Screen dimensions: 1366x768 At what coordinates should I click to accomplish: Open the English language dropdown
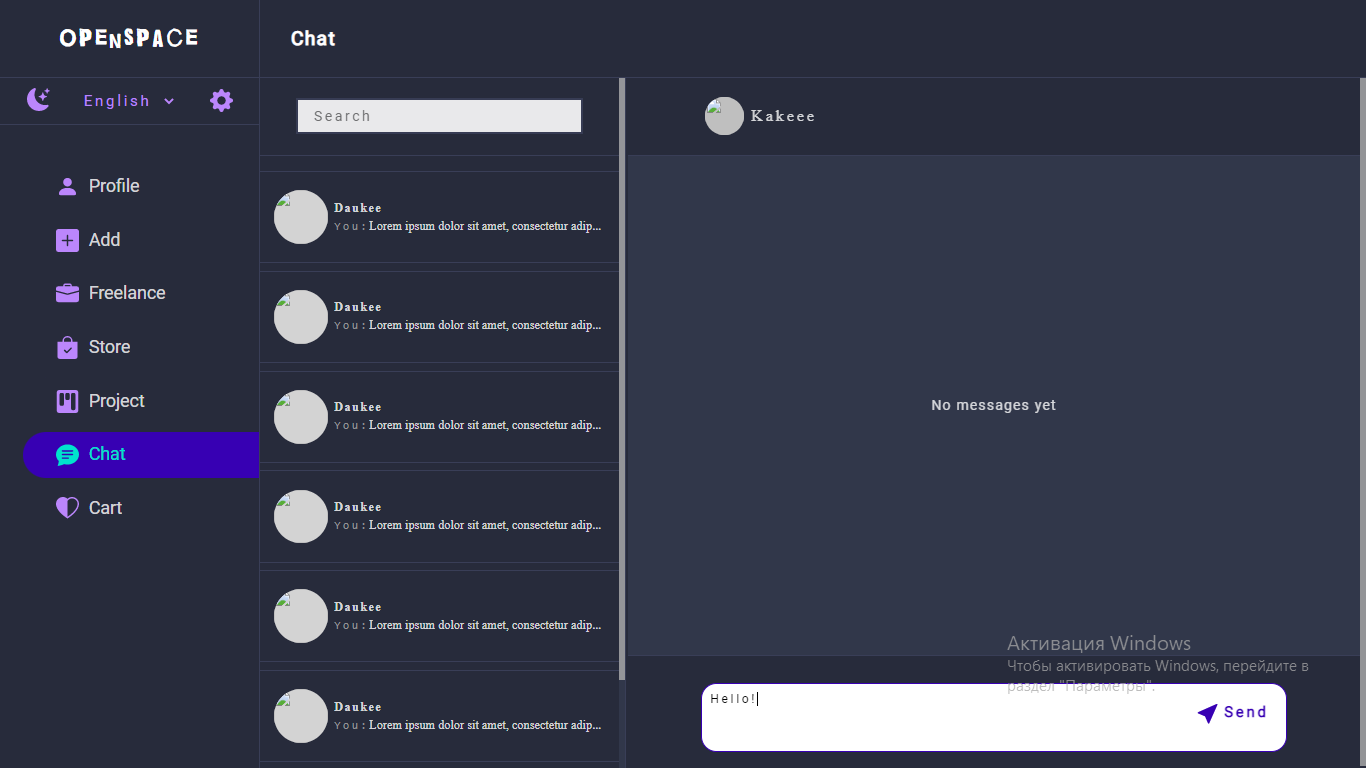point(116,100)
